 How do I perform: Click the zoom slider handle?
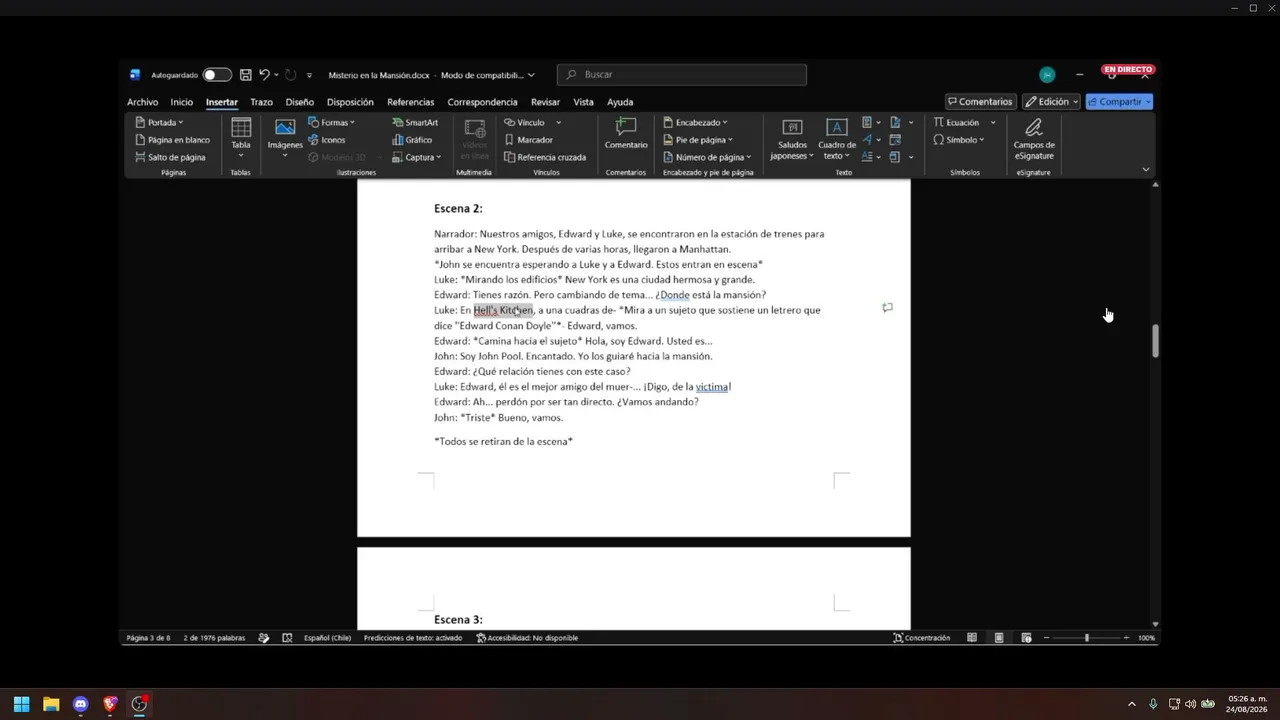(x=1087, y=638)
